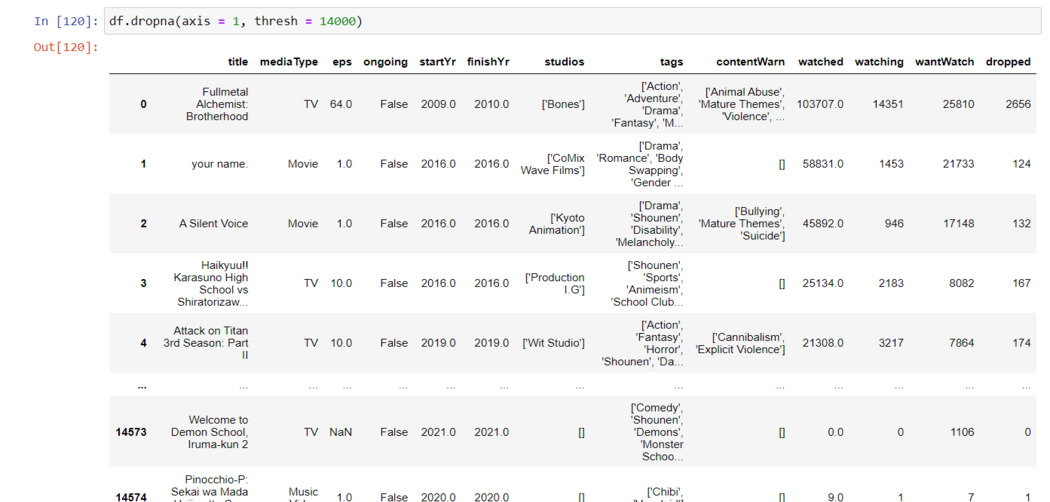Click the df.dropna code input cell
Image resolution: width=1050 pixels, height=502 pixels.
click(570, 21)
